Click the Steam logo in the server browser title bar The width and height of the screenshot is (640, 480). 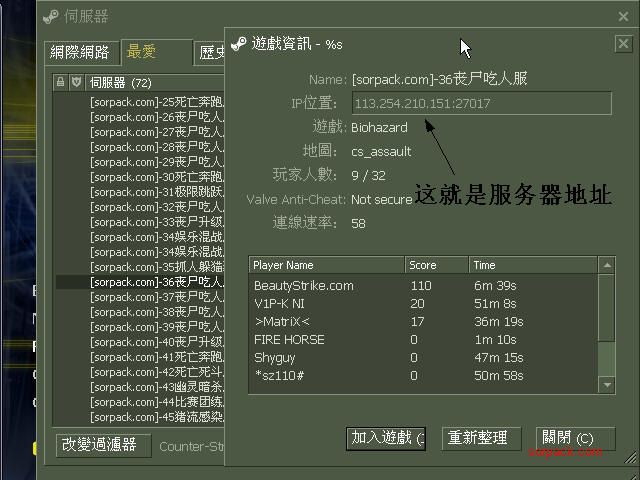tap(51, 17)
